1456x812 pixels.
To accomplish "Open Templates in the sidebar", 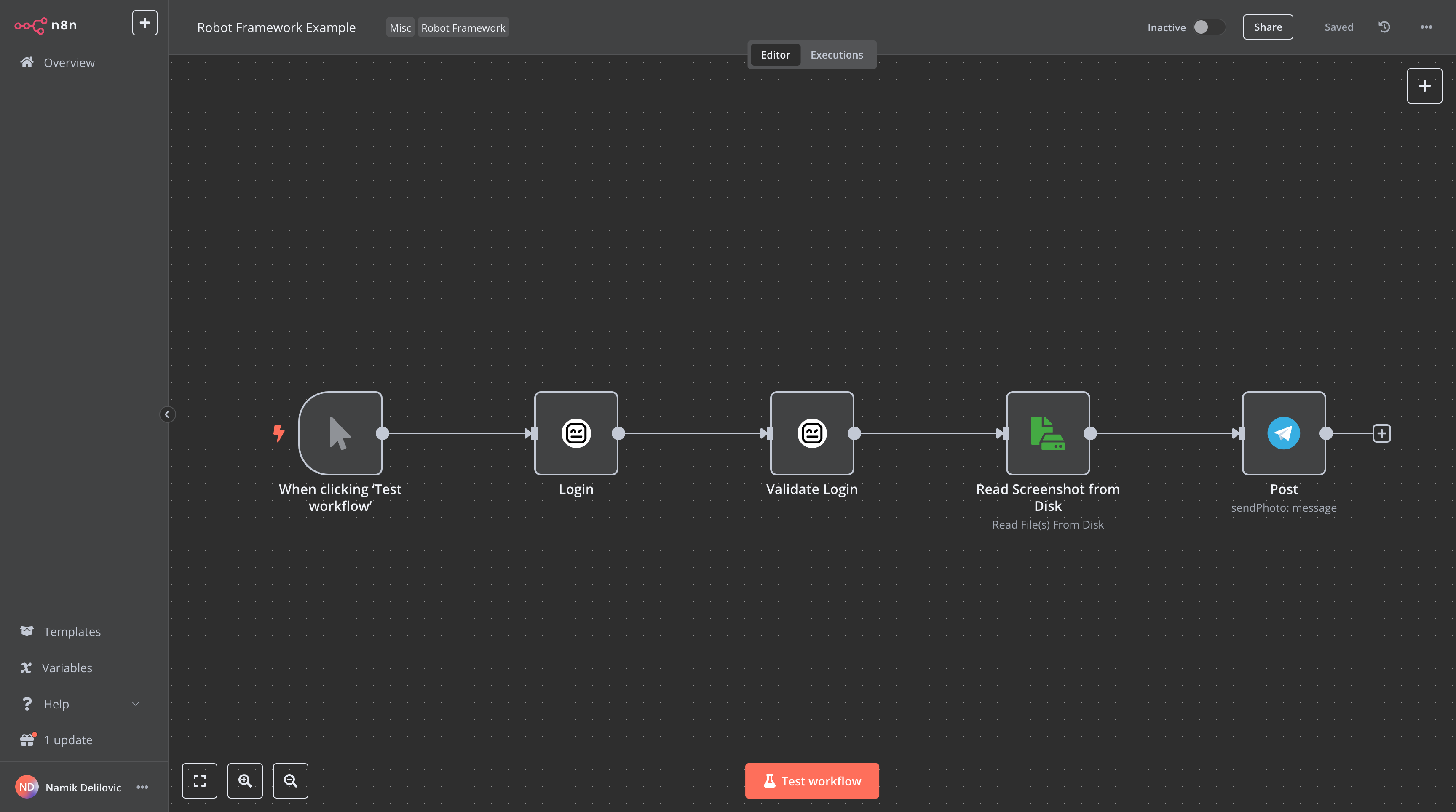I will point(72,631).
